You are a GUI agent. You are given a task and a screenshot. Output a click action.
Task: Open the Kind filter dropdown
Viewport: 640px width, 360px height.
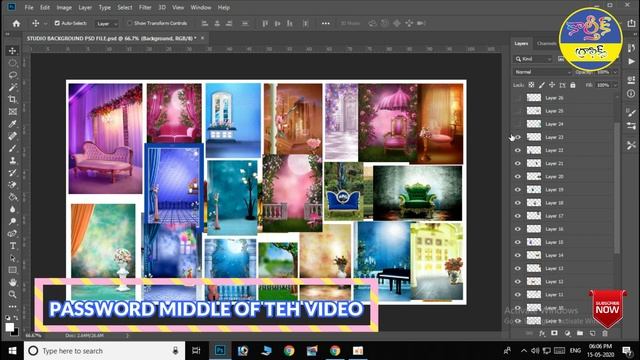click(x=533, y=59)
